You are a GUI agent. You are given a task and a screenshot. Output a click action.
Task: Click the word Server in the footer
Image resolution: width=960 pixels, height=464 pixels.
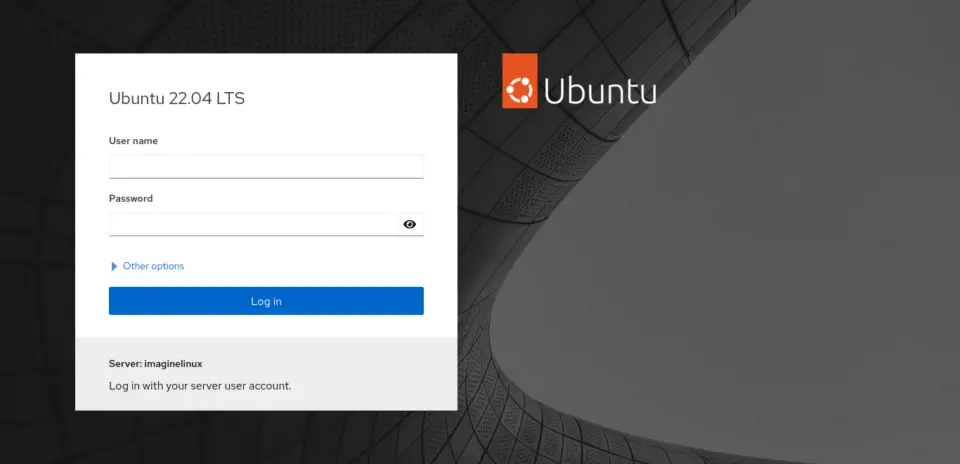[x=125, y=364]
